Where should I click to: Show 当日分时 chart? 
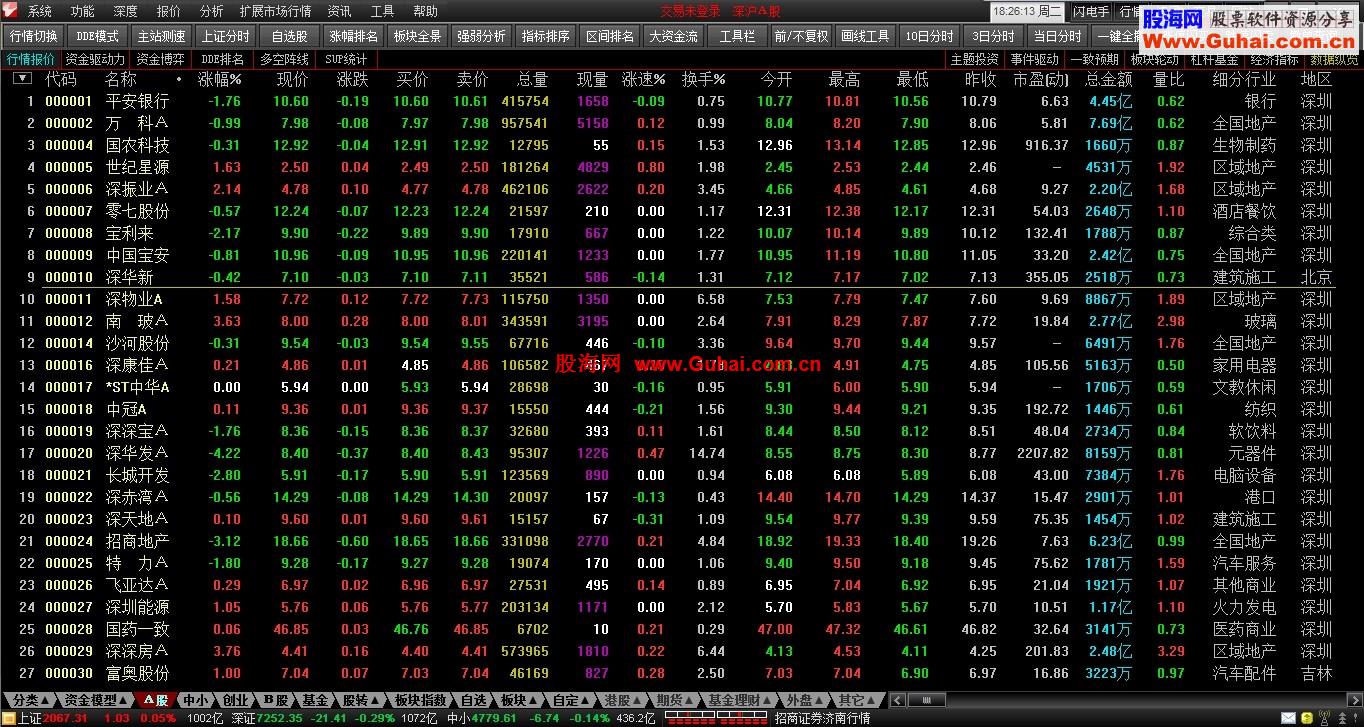pos(1057,36)
